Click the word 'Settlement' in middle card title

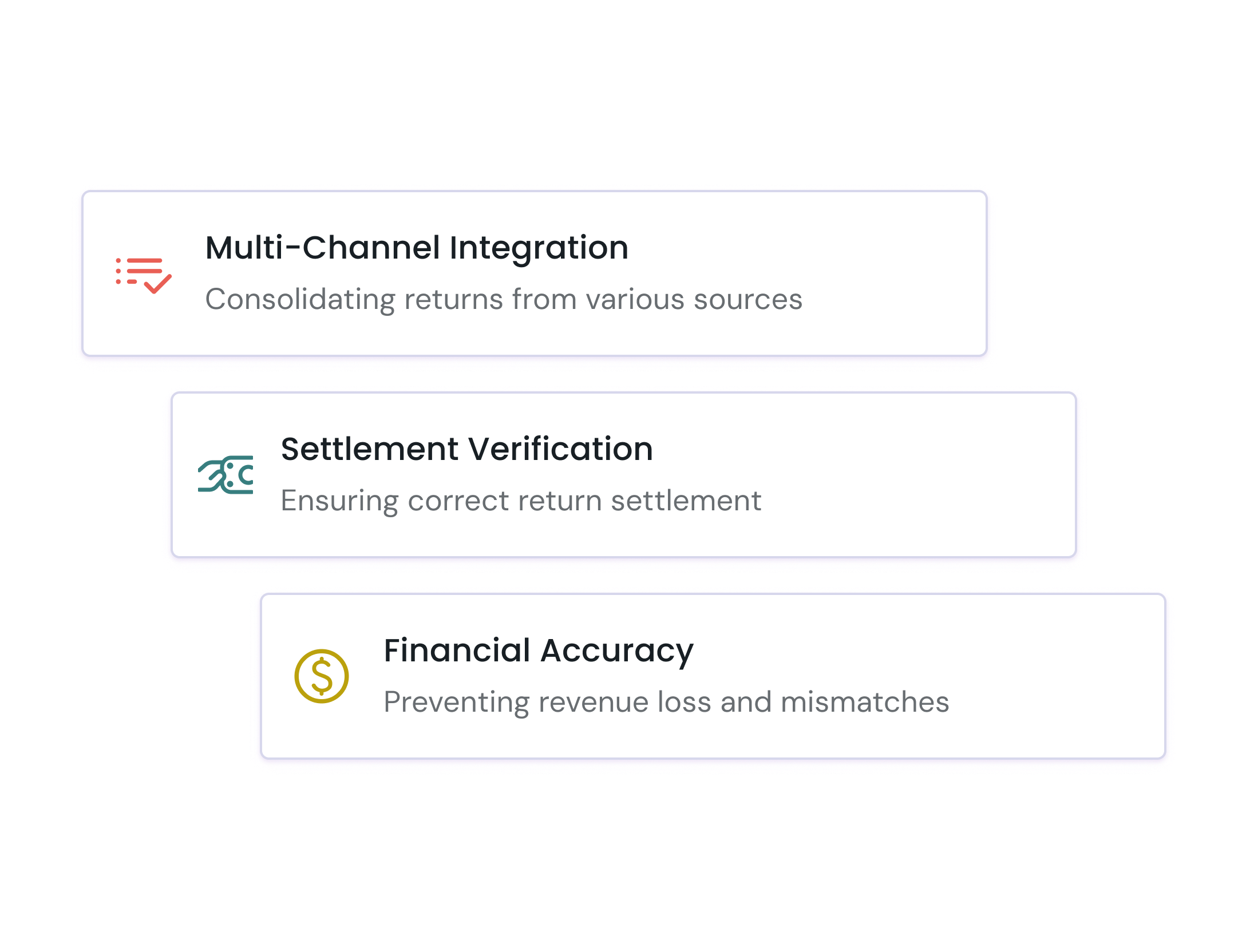(370, 449)
